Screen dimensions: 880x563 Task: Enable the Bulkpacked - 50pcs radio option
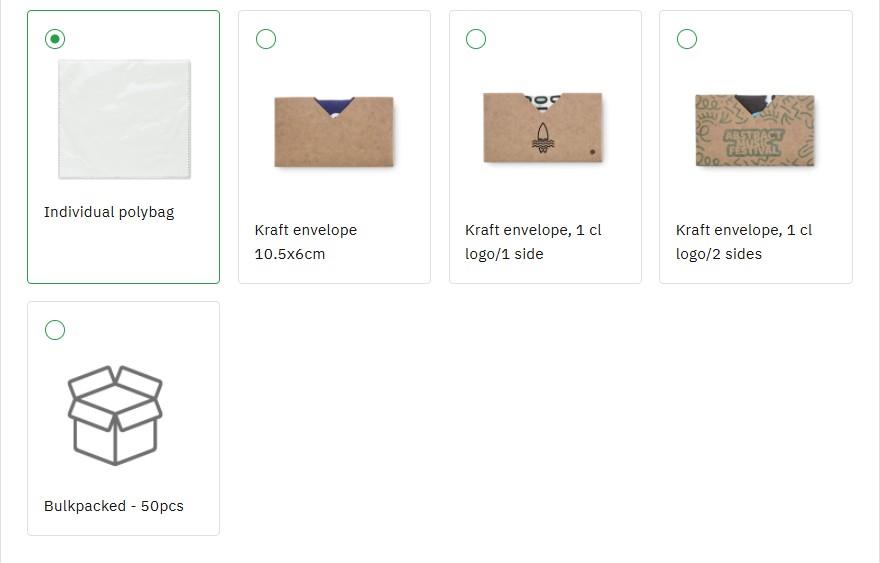[55, 330]
